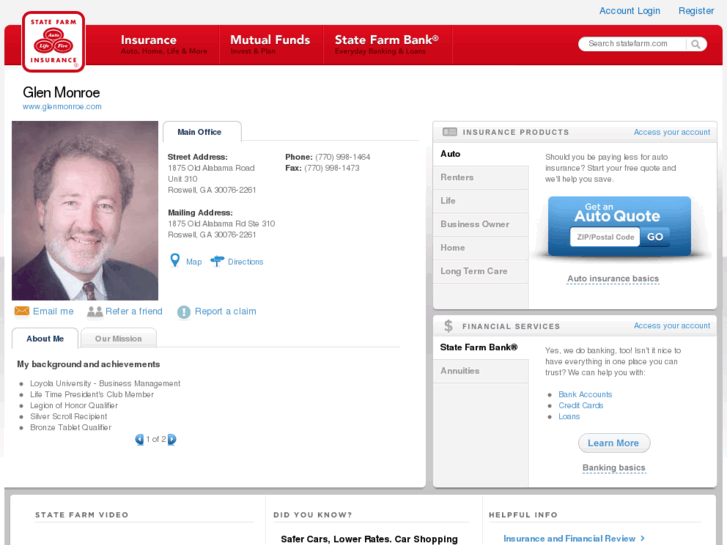The height and width of the screenshot is (545, 727).
Task: Click the Refer a friend link
Action: [x=134, y=311]
